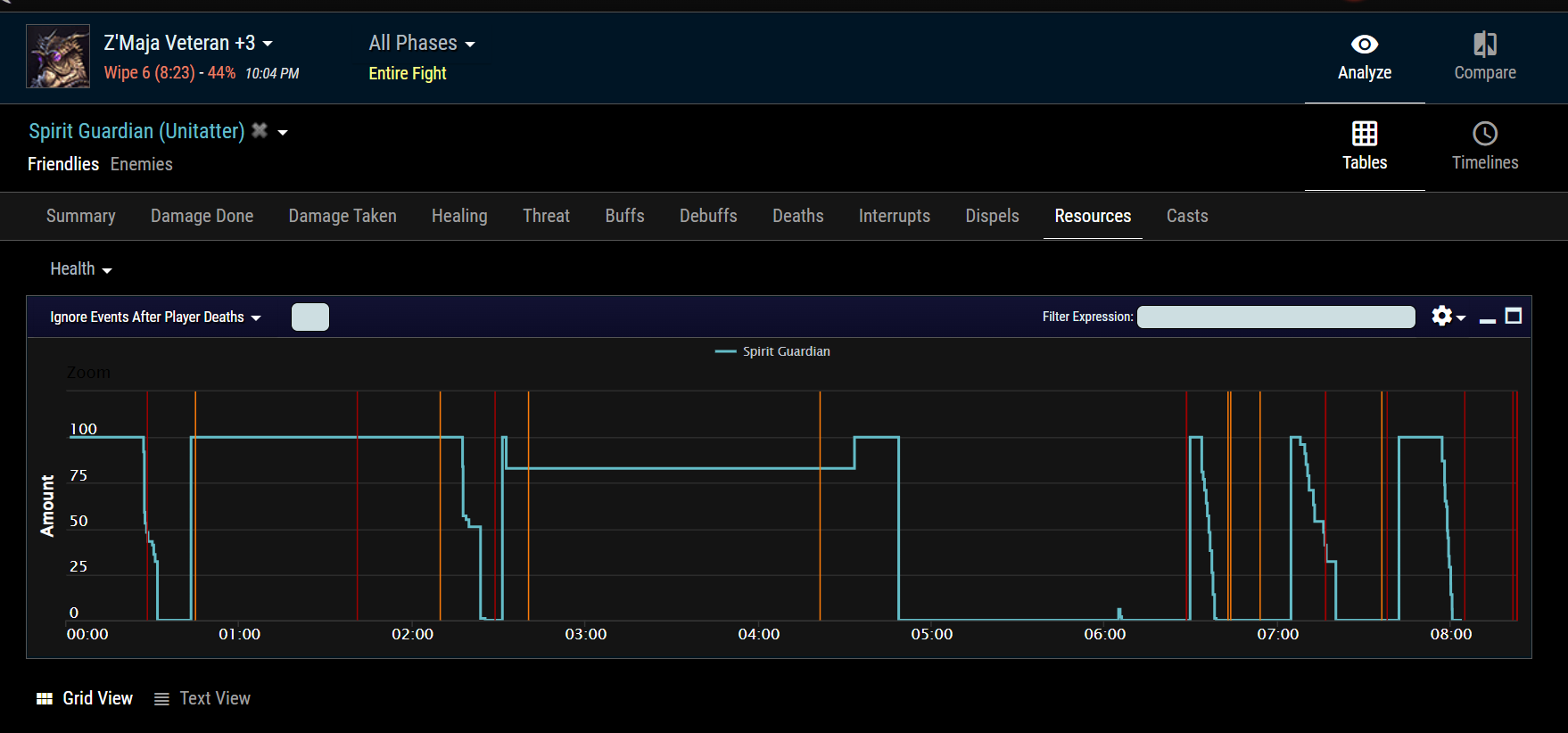Go to the Dispels tab

(992, 216)
